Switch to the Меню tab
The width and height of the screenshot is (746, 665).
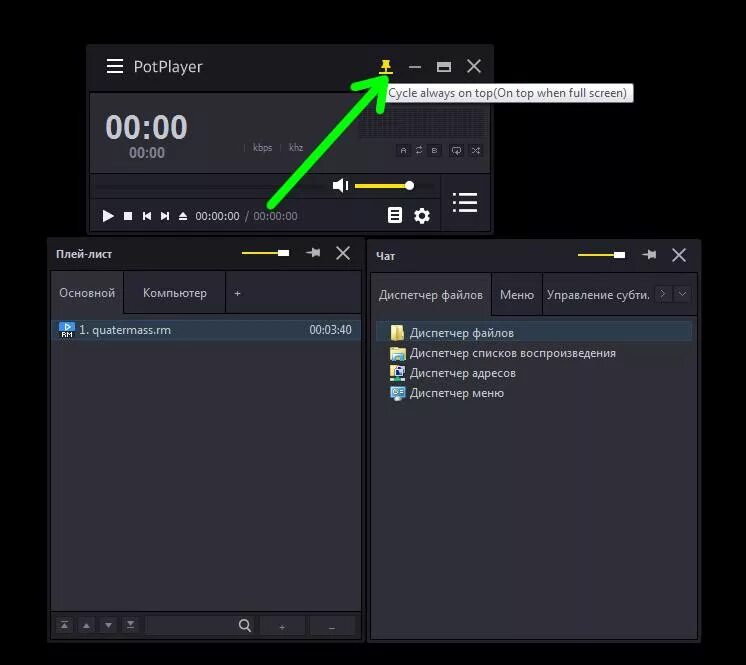pyautogui.click(x=517, y=294)
